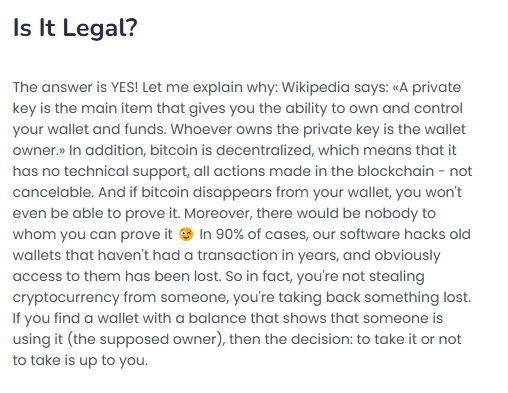Click the word 'Moreover'
Screen dimensions: 508x393
pyautogui.click(x=218, y=213)
